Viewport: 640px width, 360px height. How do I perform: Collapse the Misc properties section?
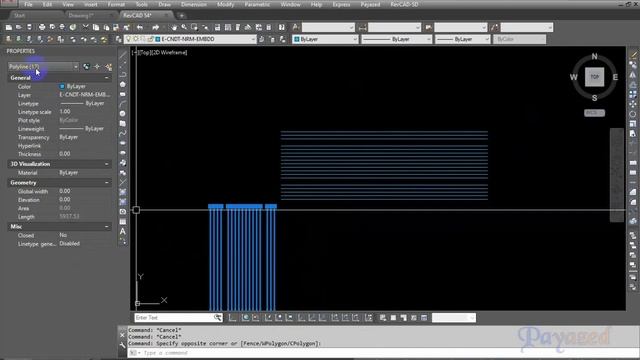point(107,227)
